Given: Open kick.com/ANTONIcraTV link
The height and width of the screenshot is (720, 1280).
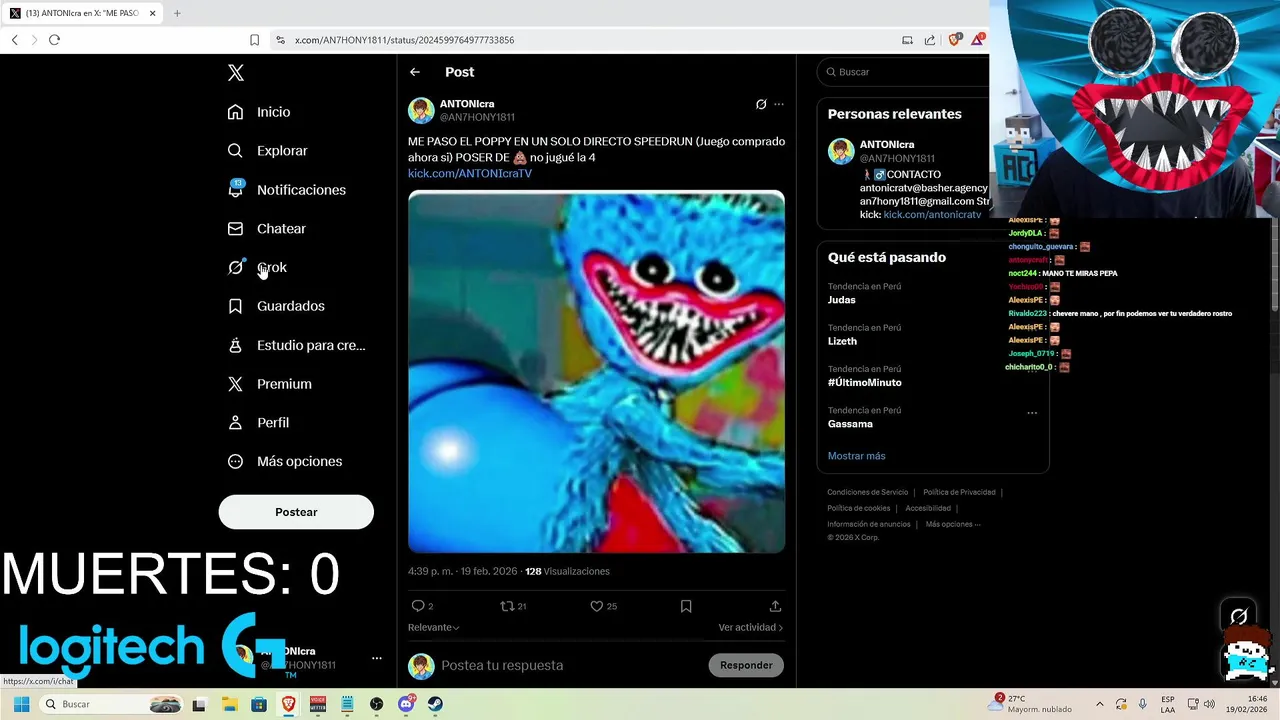Looking at the screenshot, I should 470,173.
